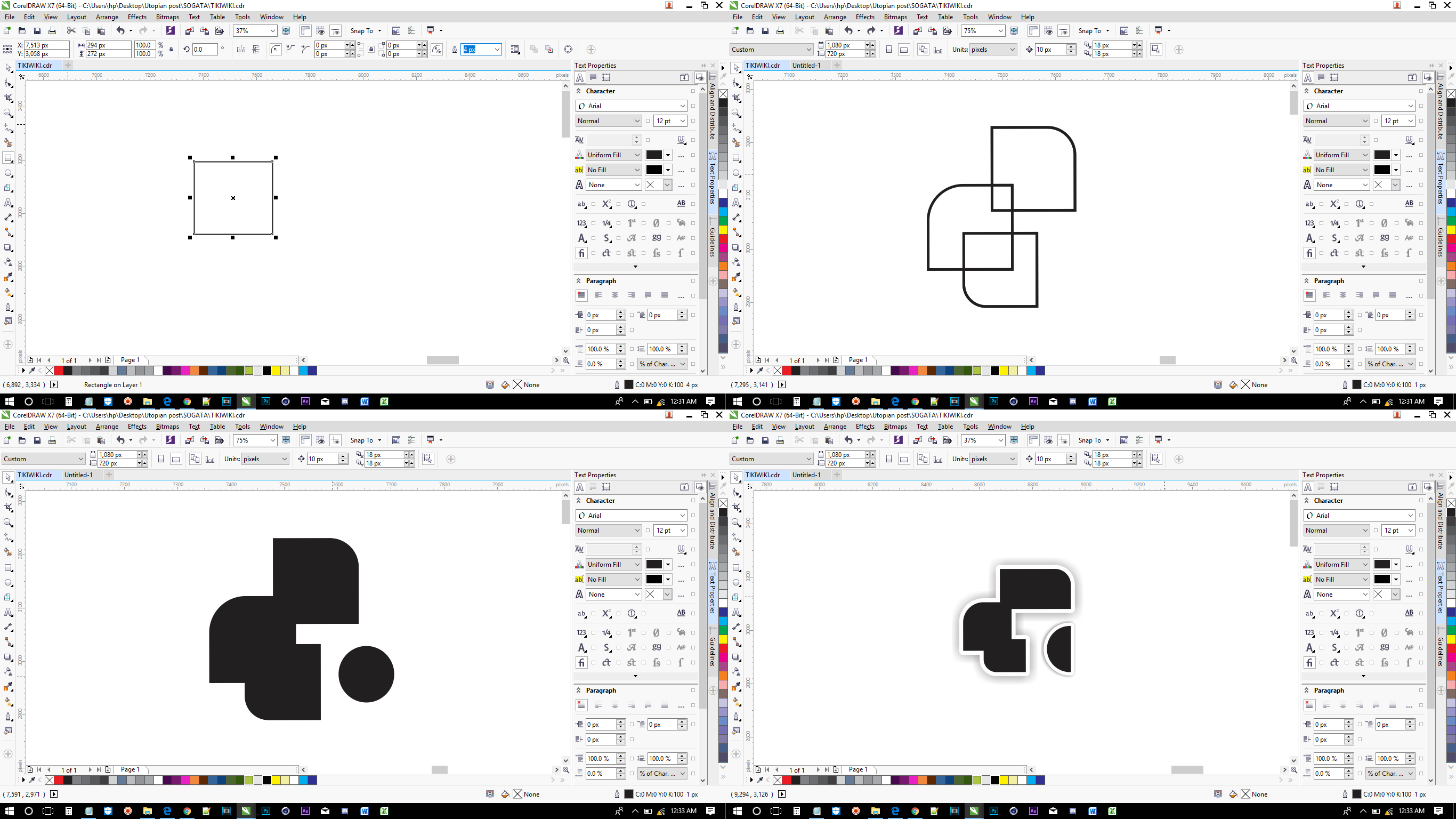The image size is (1456, 819).
Task: Open Window menu in bottom-right window
Action: coord(999,427)
